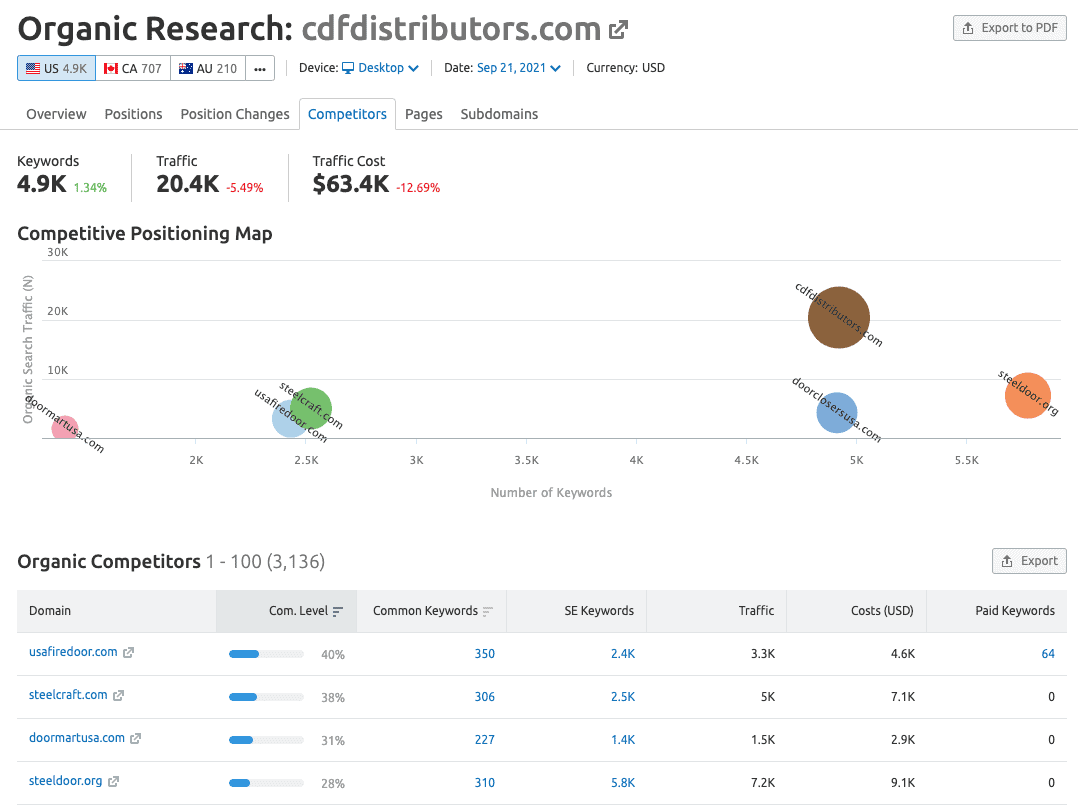Click the 40% competition level bar
This screenshot has height=809, width=1078.
point(266,654)
